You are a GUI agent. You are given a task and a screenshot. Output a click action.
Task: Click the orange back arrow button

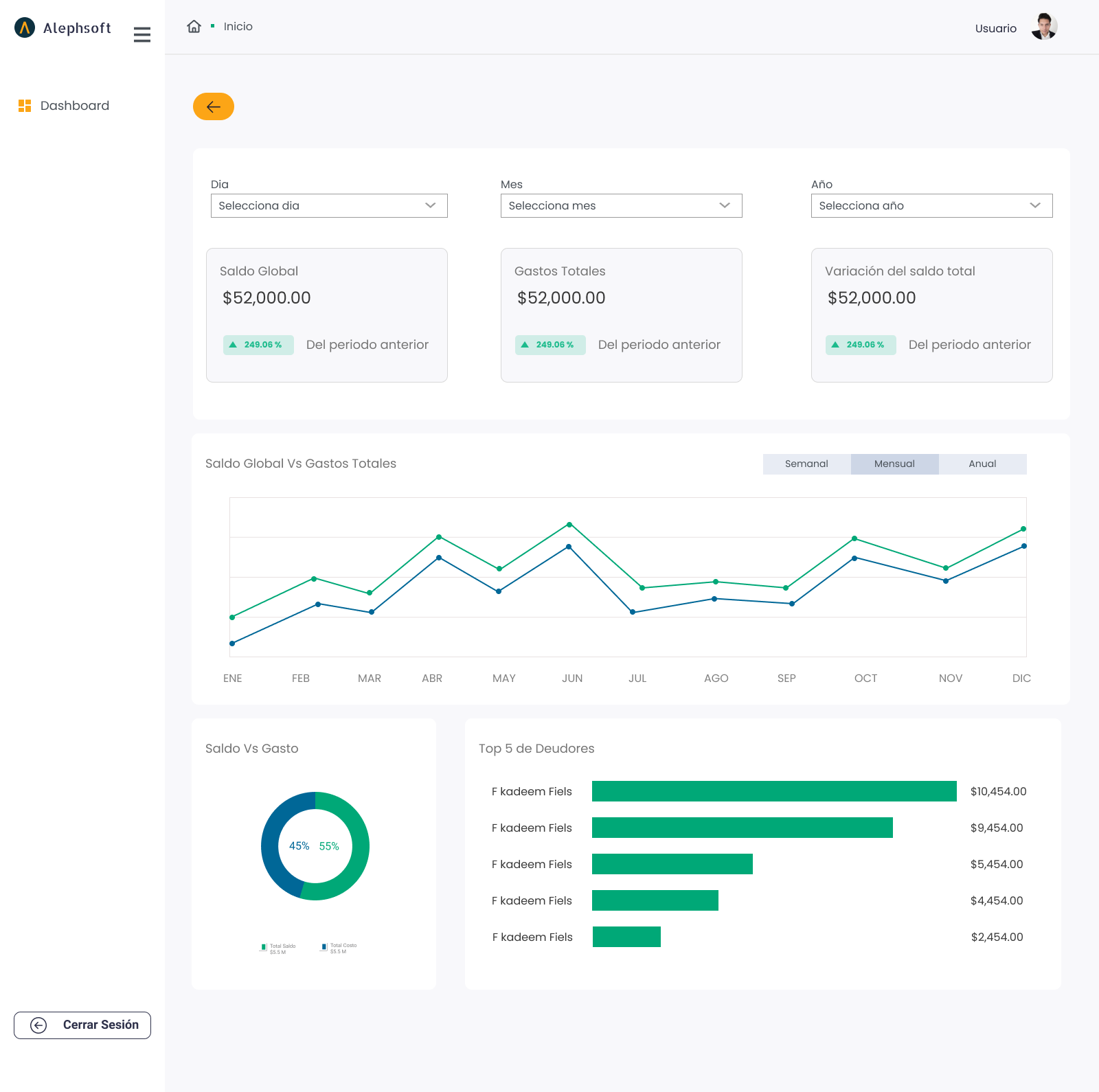coord(214,106)
